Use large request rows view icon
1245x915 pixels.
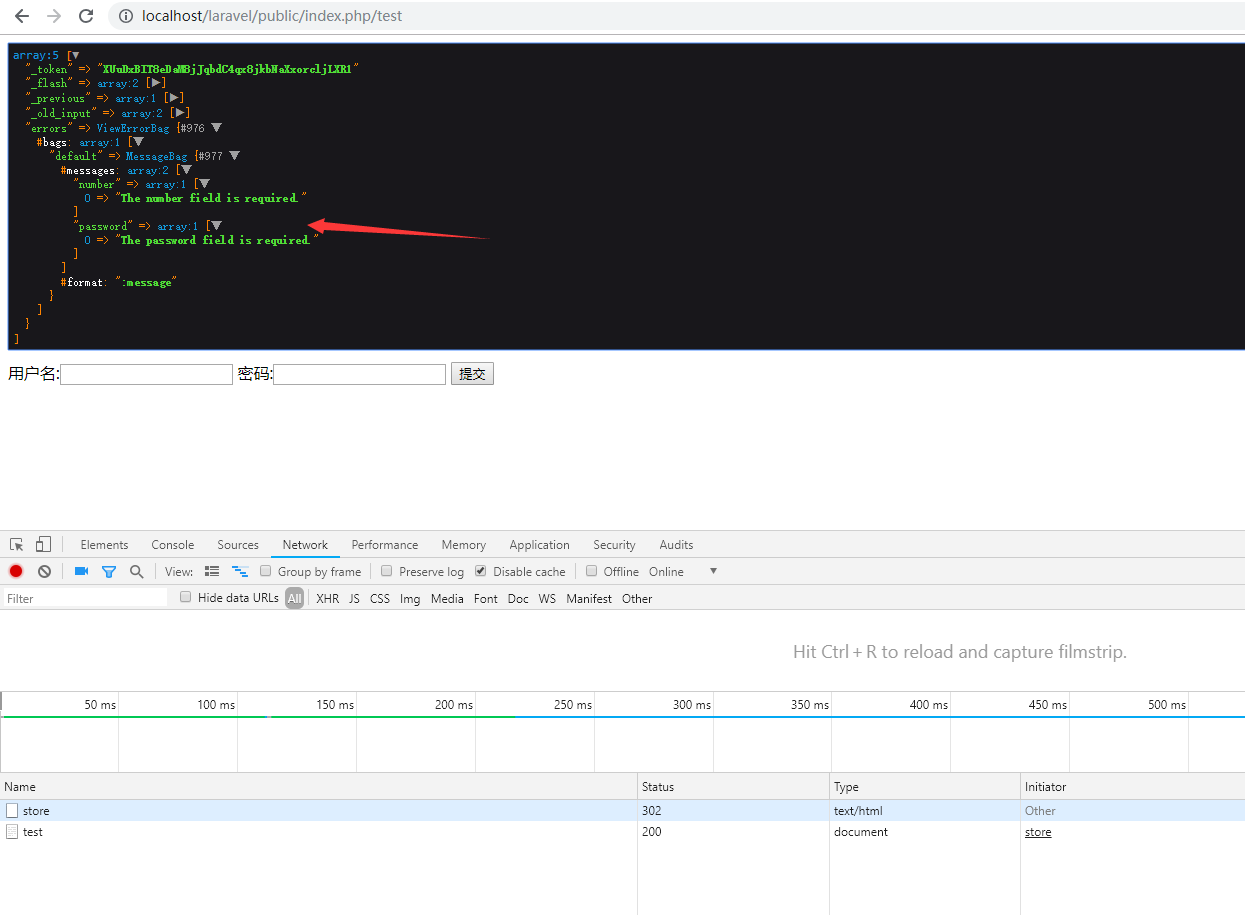click(x=212, y=571)
